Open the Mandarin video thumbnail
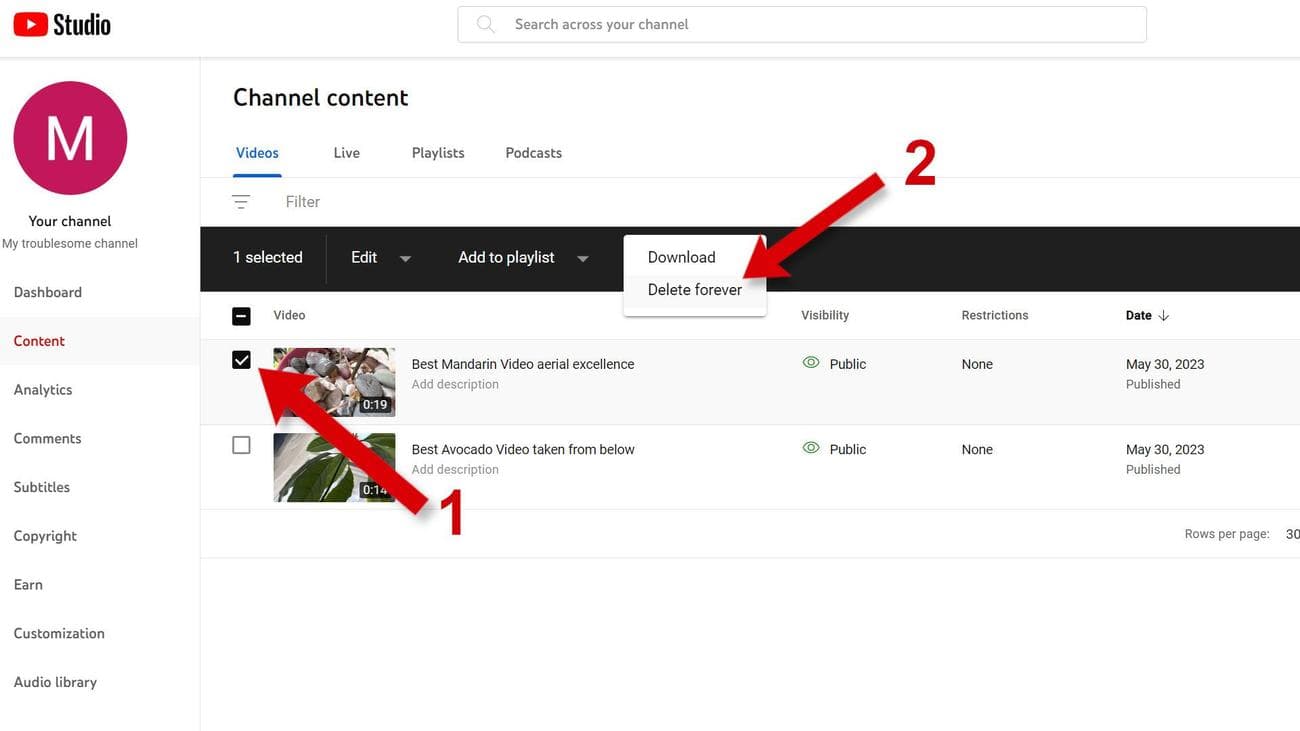 334,382
